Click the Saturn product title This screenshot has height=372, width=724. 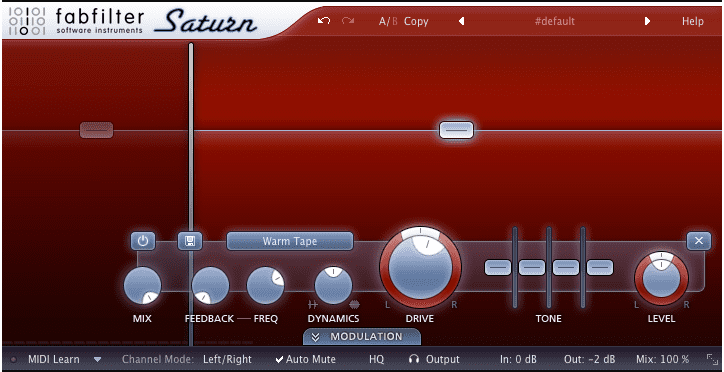(205, 21)
